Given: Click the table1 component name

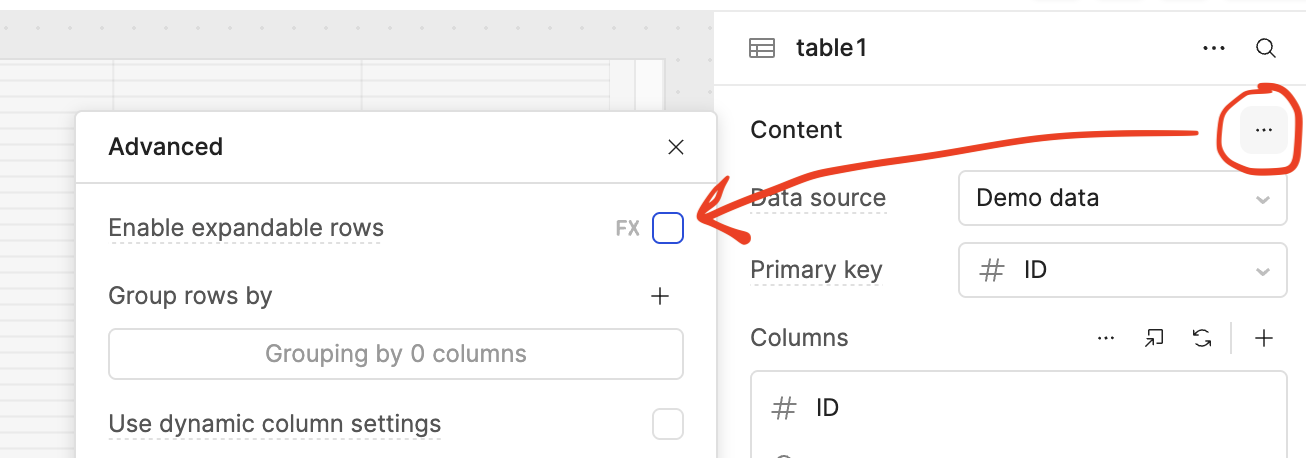Looking at the screenshot, I should pyautogui.click(x=831, y=48).
